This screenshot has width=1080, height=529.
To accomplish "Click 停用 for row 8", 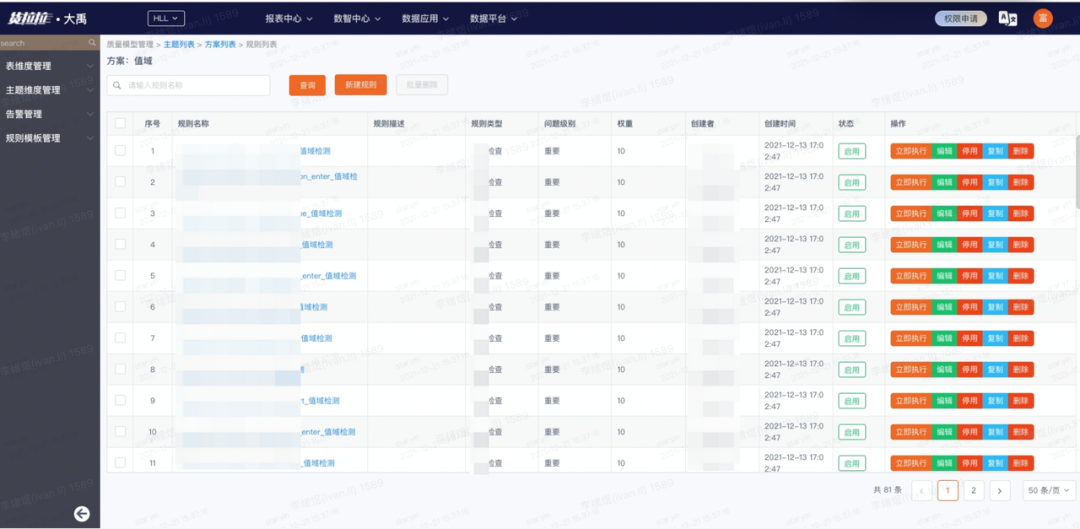I will pos(969,369).
